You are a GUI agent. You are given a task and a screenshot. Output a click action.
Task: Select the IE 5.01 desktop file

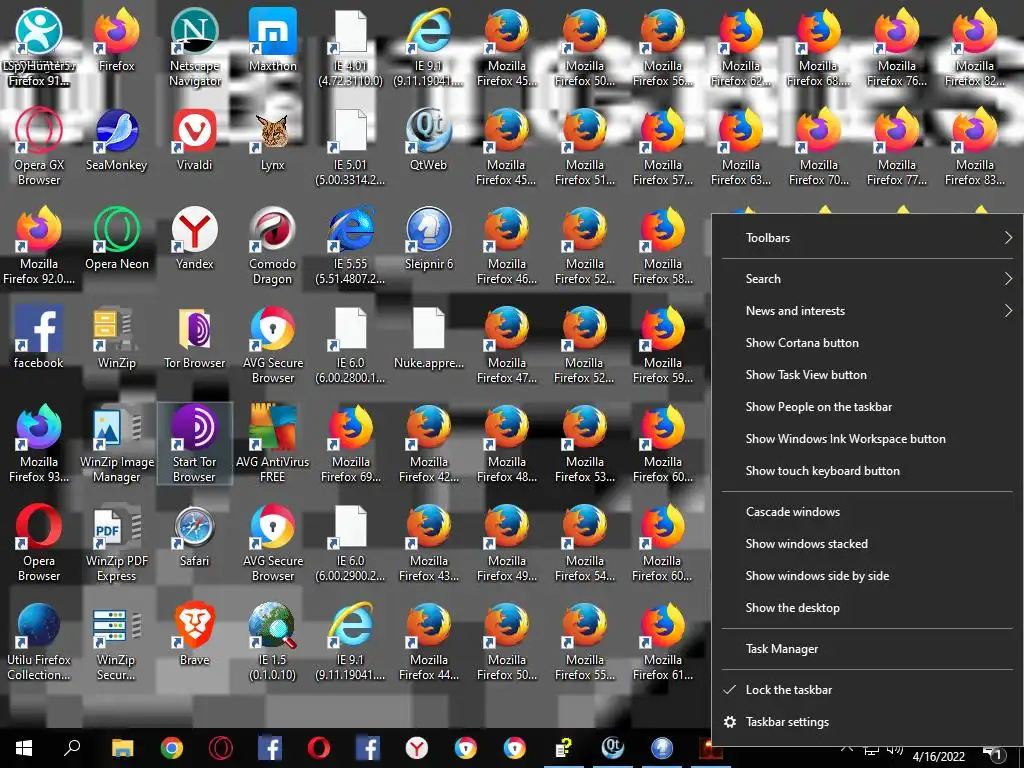coord(350,147)
